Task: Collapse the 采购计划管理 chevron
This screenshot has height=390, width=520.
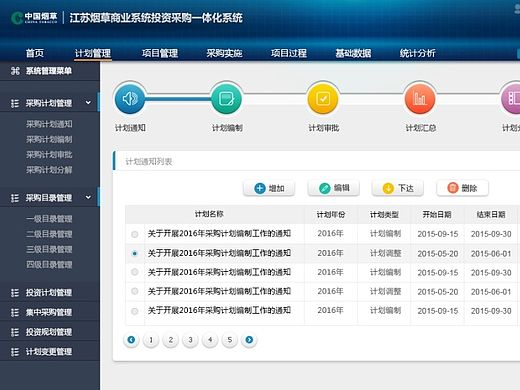Action: pos(88,103)
